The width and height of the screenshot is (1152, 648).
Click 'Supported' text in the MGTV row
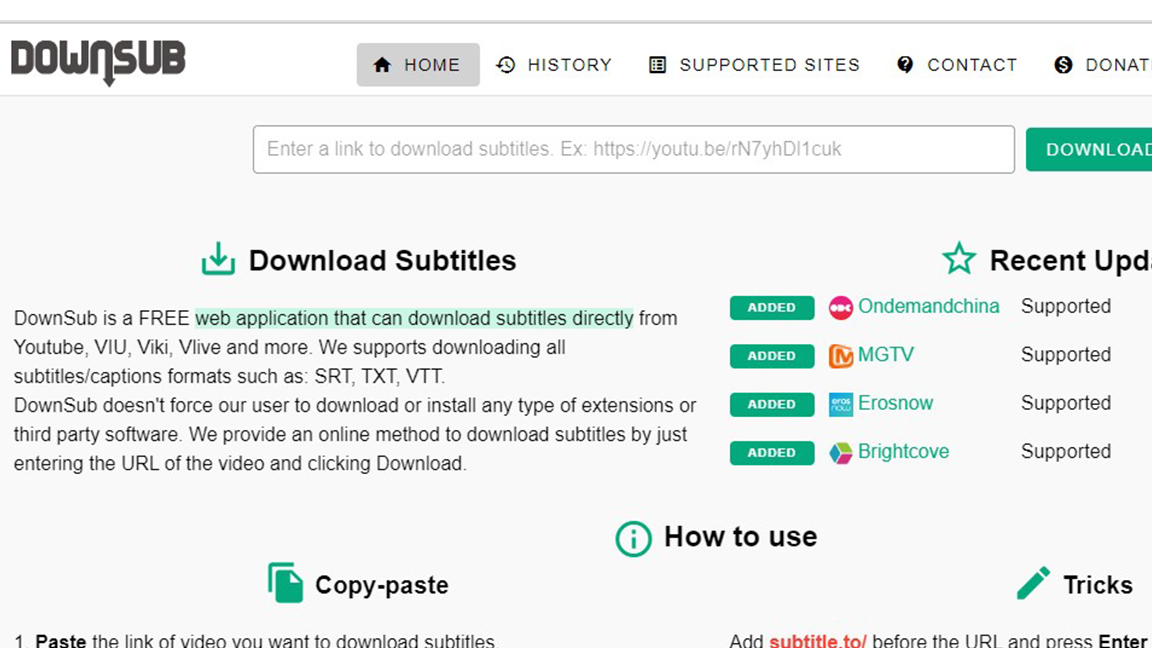pos(1065,355)
